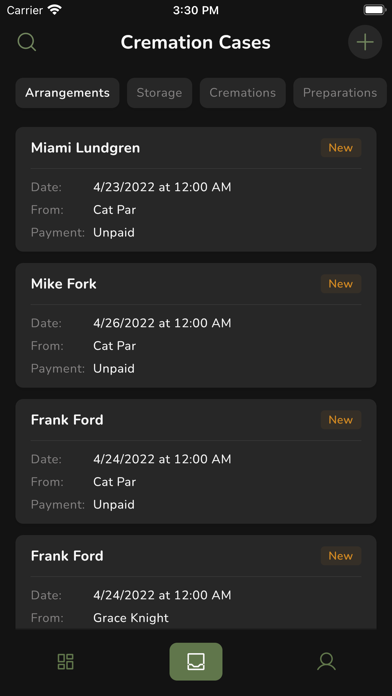392x696 pixels.
Task: Tap the battery indicator icon
Action: click(374, 10)
